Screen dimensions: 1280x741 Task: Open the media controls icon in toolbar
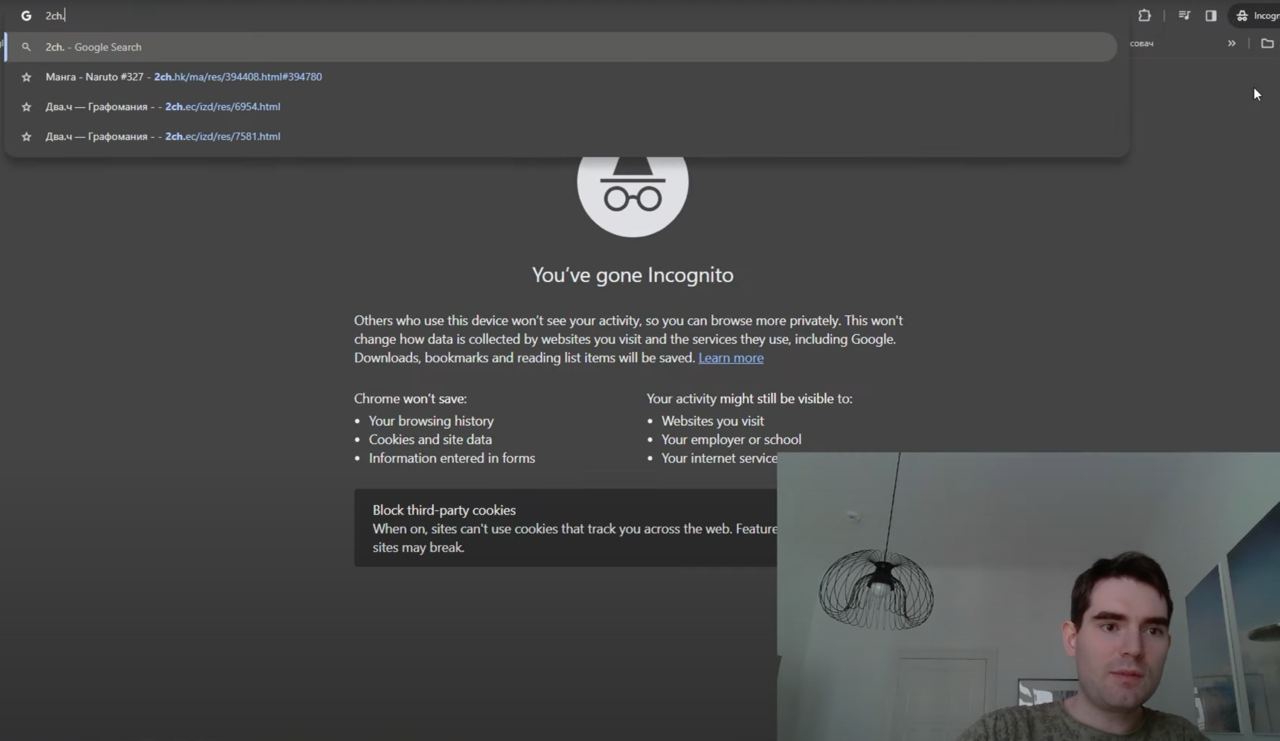(x=1184, y=16)
